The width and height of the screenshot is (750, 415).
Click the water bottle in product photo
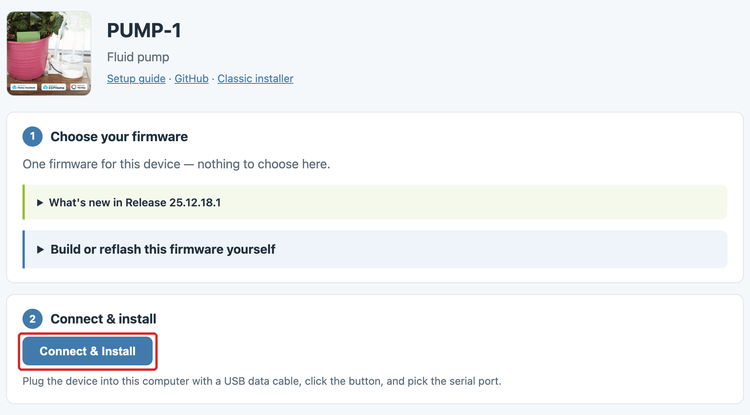[x=72, y=48]
